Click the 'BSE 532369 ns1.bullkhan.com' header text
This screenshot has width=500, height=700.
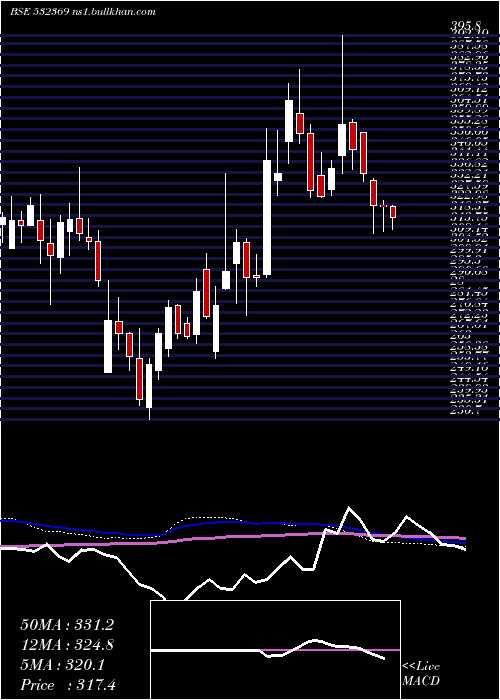[x=83, y=12]
